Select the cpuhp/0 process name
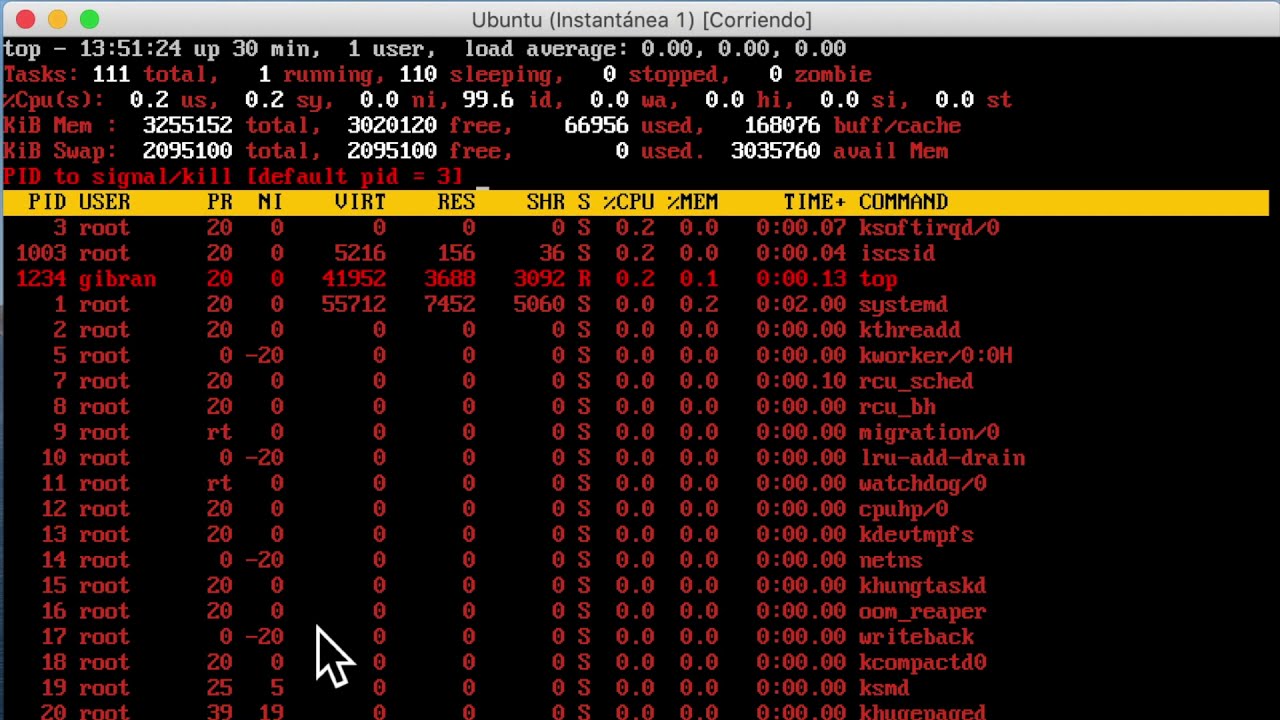 (x=903, y=509)
